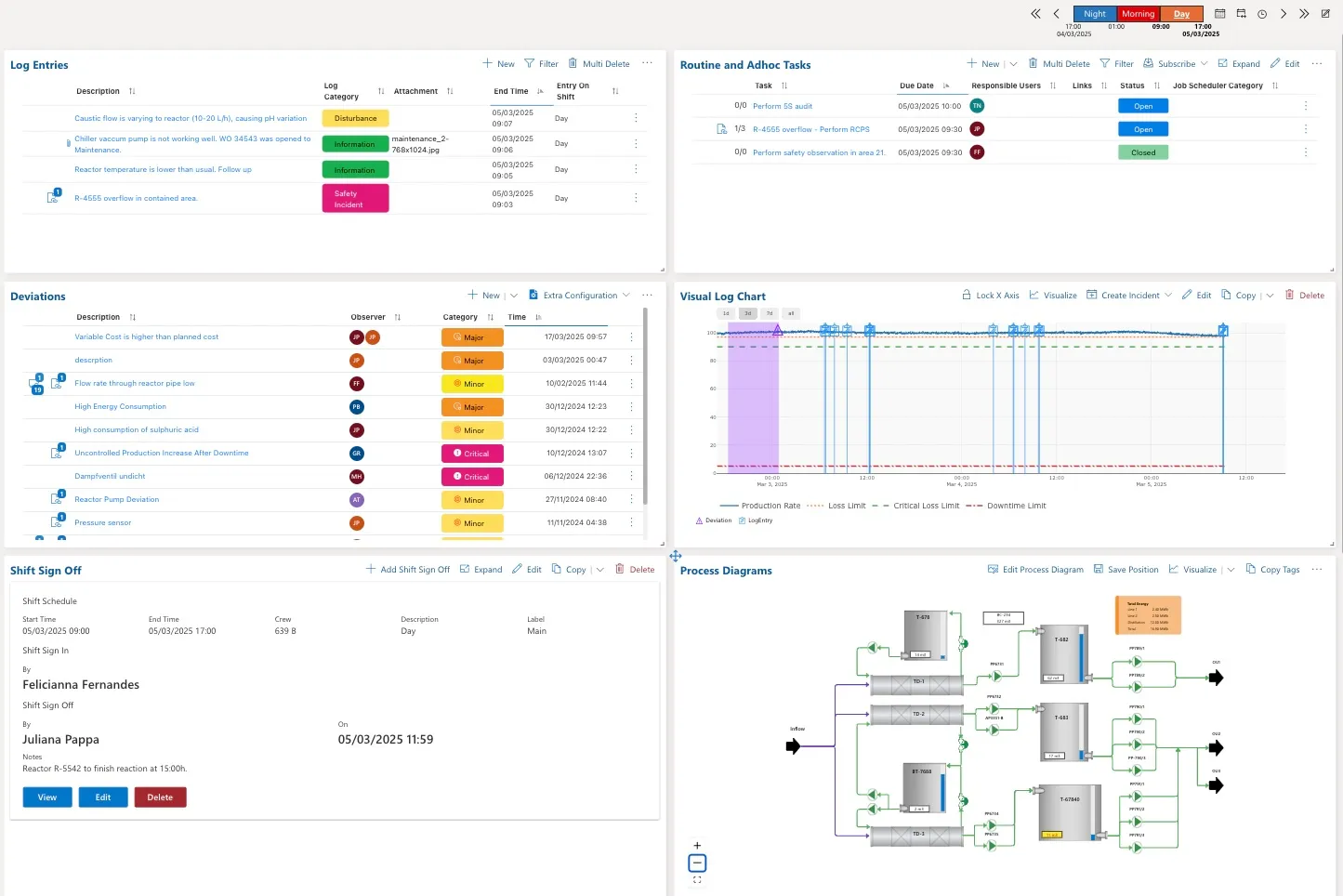Open row menu for Perform 5S audit
Screen dimensions: 1343x896
coord(1306,106)
